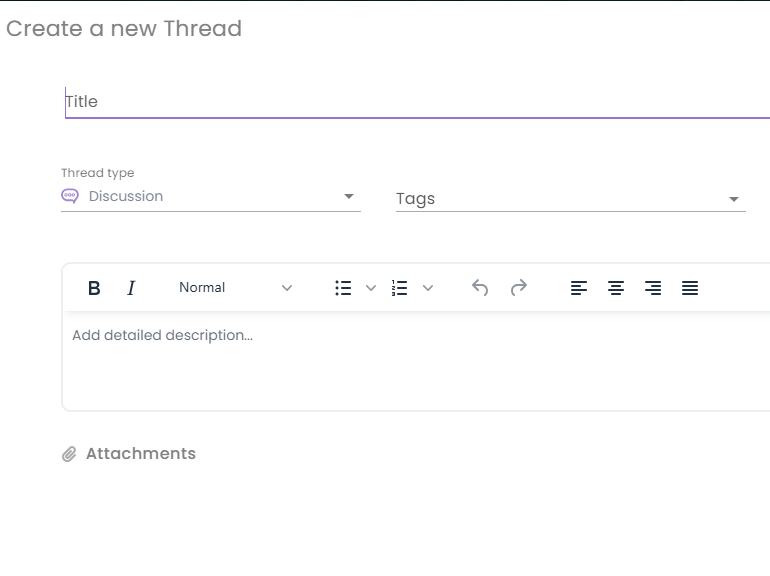Justify the description text
The height and width of the screenshot is (576, 770).
tap(690, 288)
